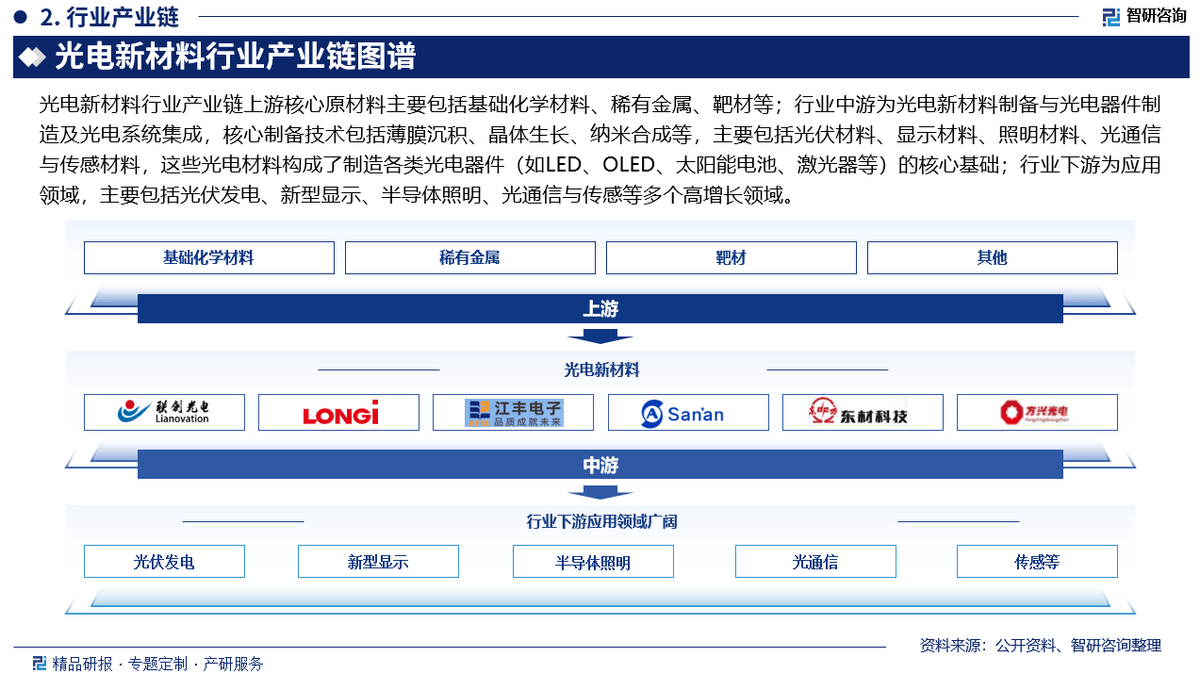Viewport: 1200px width, 673px height.
Task: Select the LONGi company logo
Action: tap(339, 412)
